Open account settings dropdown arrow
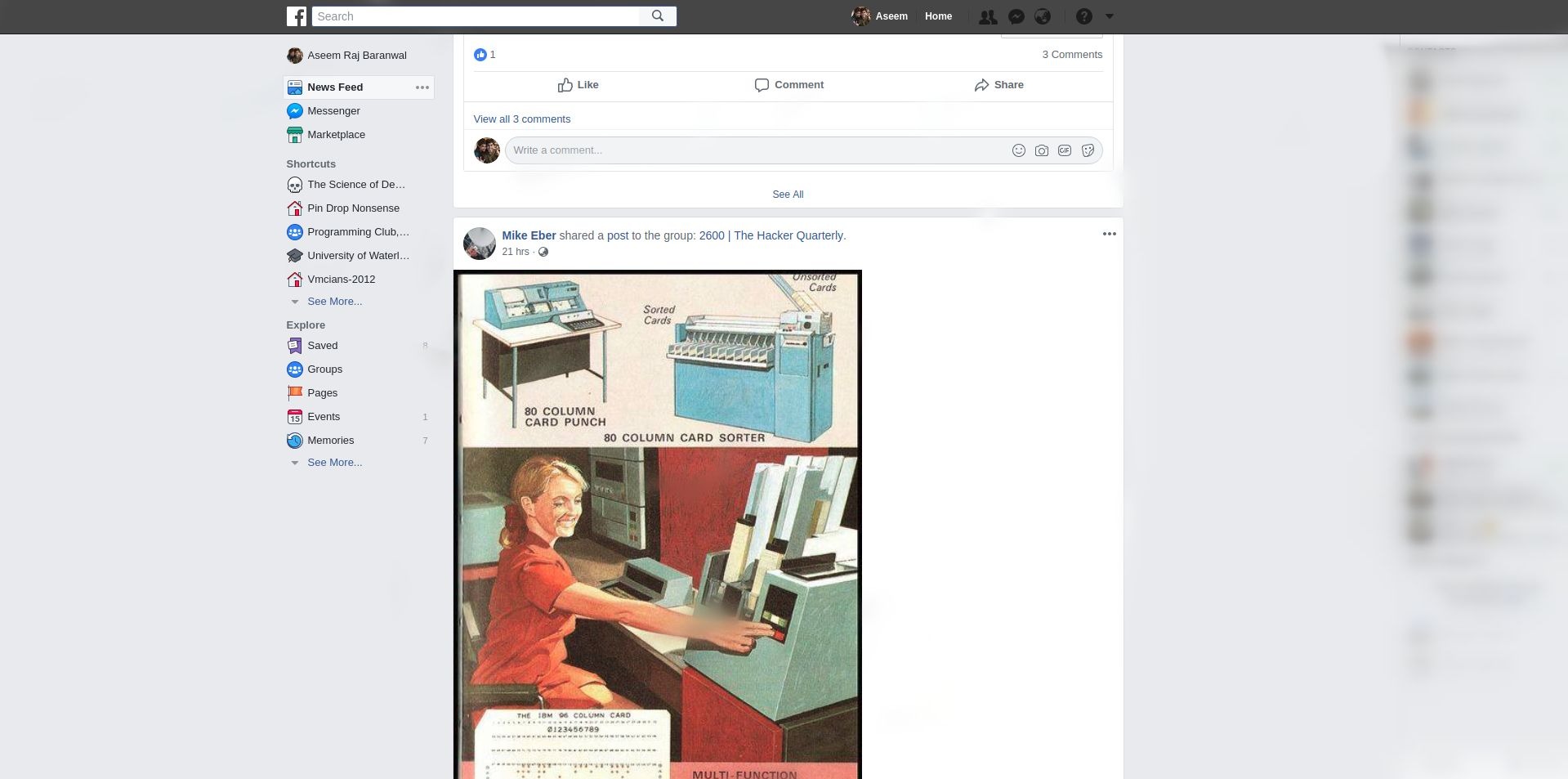Image resolution: width=1568 pixels, height=779 pixels. pos(1110,16)
